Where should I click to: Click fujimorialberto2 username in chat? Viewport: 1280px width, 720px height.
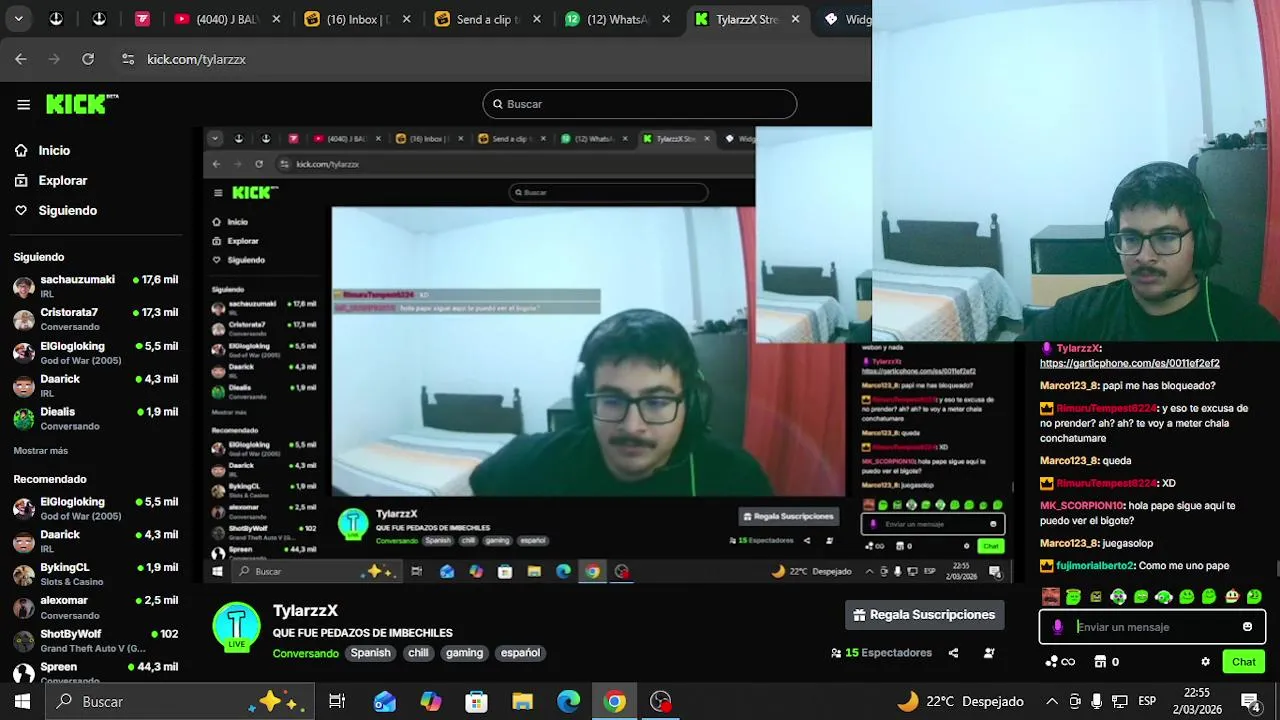1096,566
